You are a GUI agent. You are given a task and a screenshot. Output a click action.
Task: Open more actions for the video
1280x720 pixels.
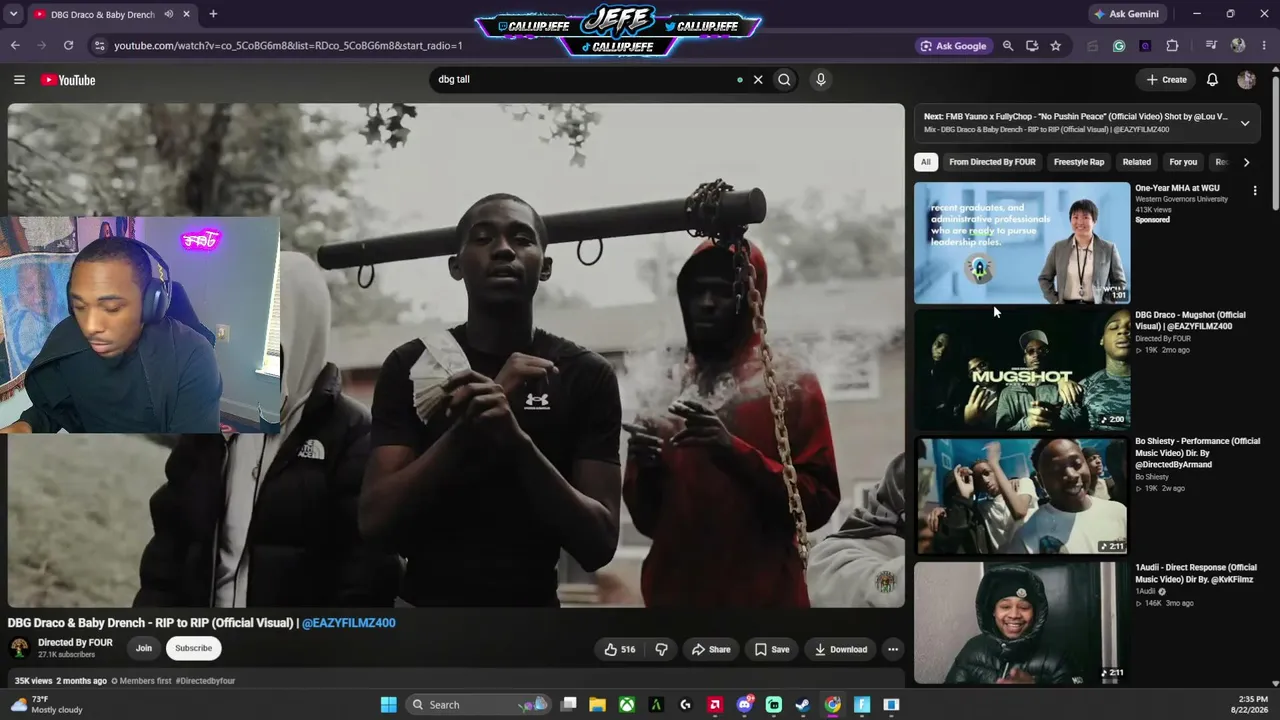(x=893, y=649)
